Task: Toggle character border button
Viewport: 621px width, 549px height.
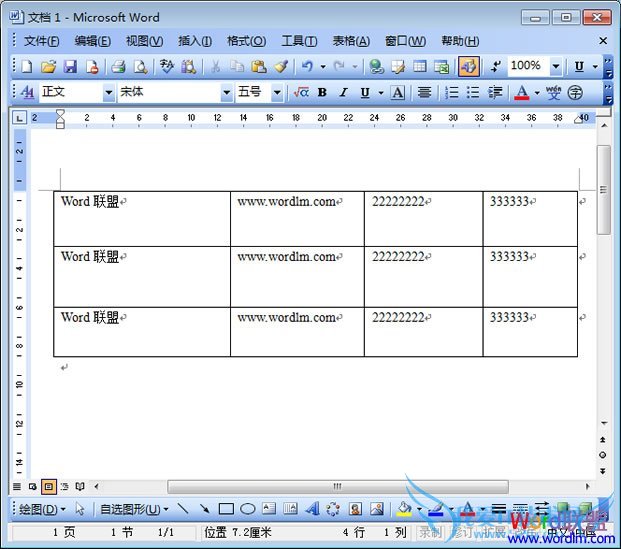Action: pyautogui.click(x=398, y=92)
